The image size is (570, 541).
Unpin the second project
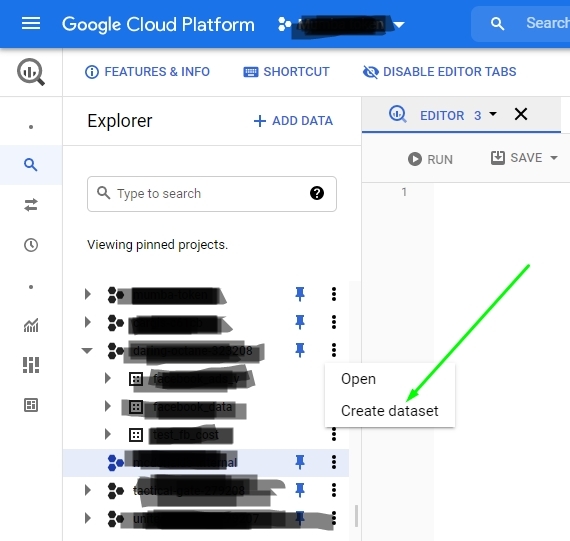300,322
